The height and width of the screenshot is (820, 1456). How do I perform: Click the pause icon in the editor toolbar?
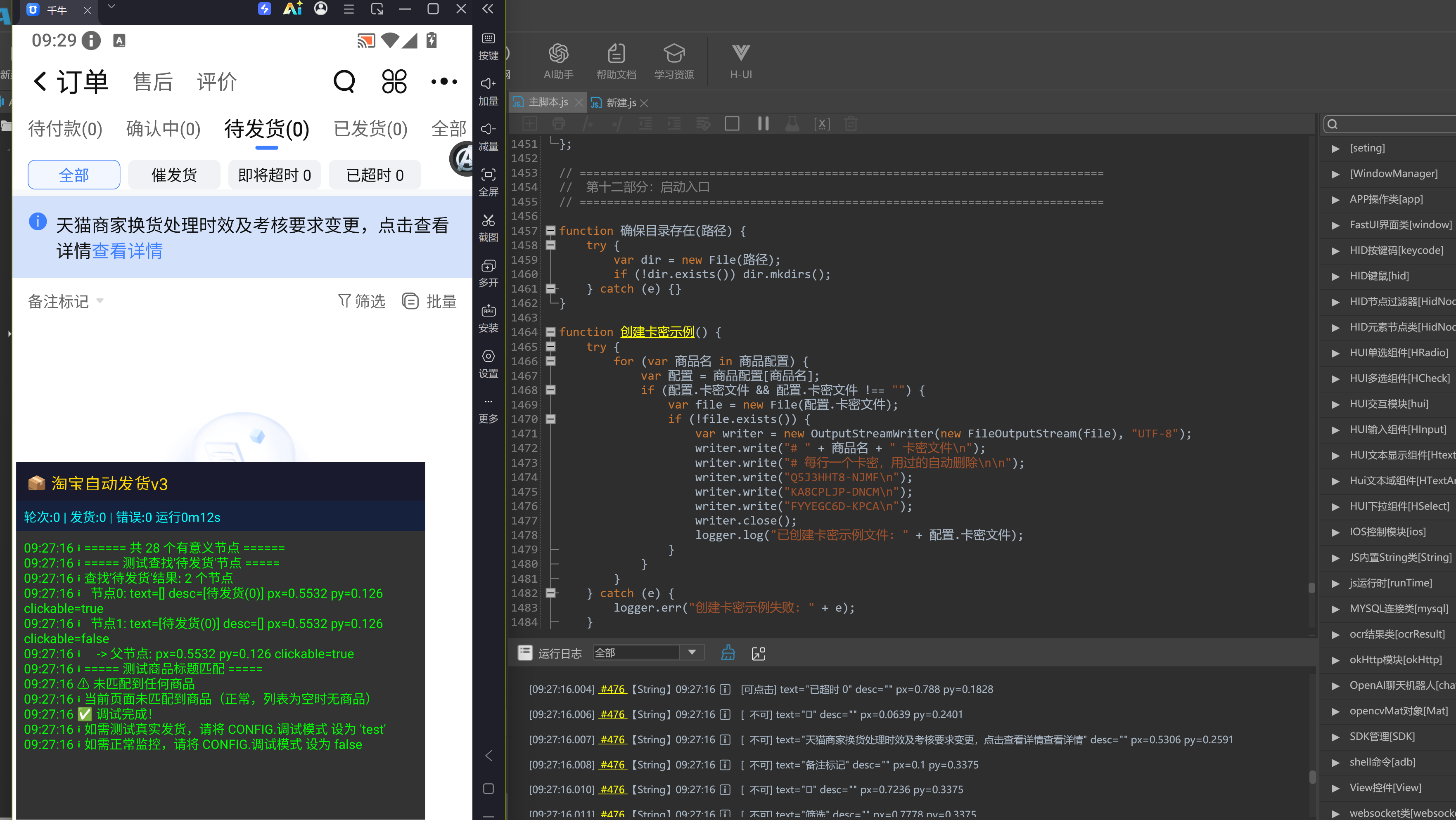(x=763, y=124)
